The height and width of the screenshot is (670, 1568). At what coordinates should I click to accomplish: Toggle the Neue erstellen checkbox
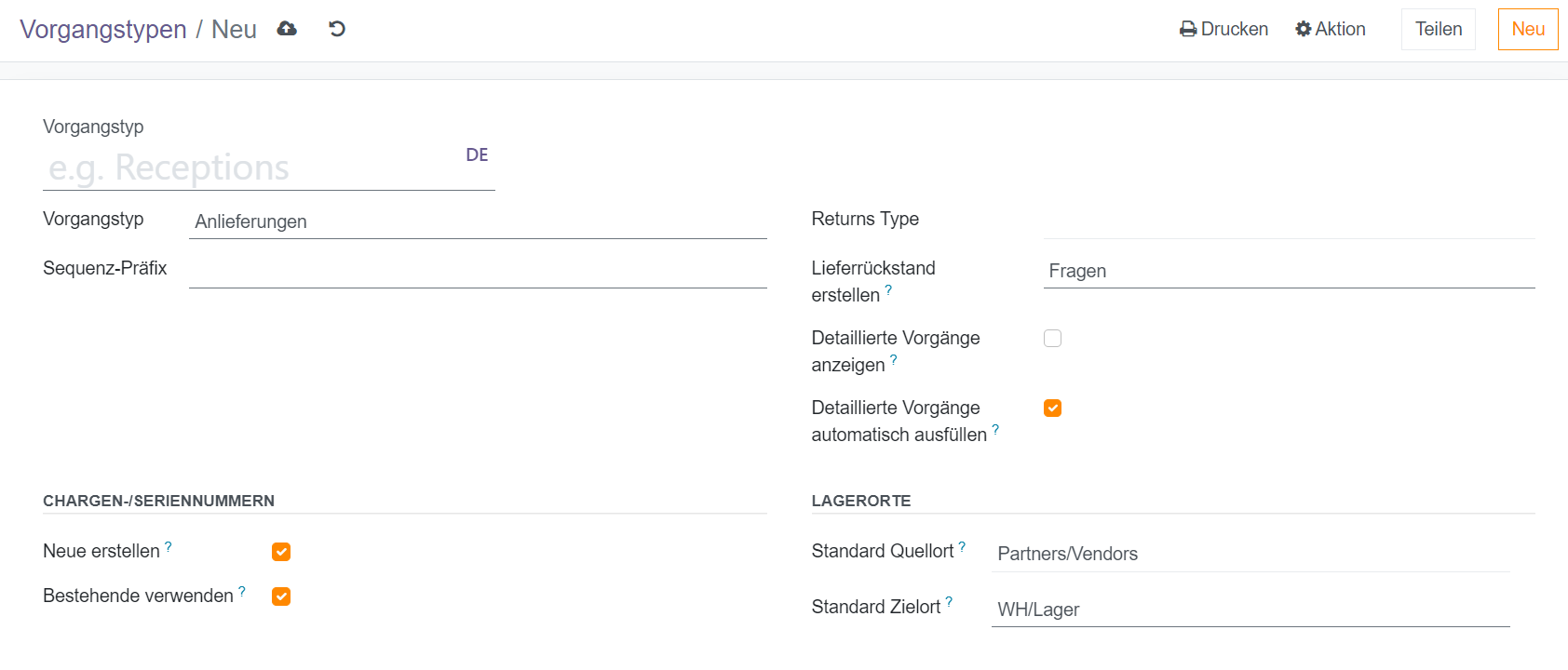[x=281, y=552]
